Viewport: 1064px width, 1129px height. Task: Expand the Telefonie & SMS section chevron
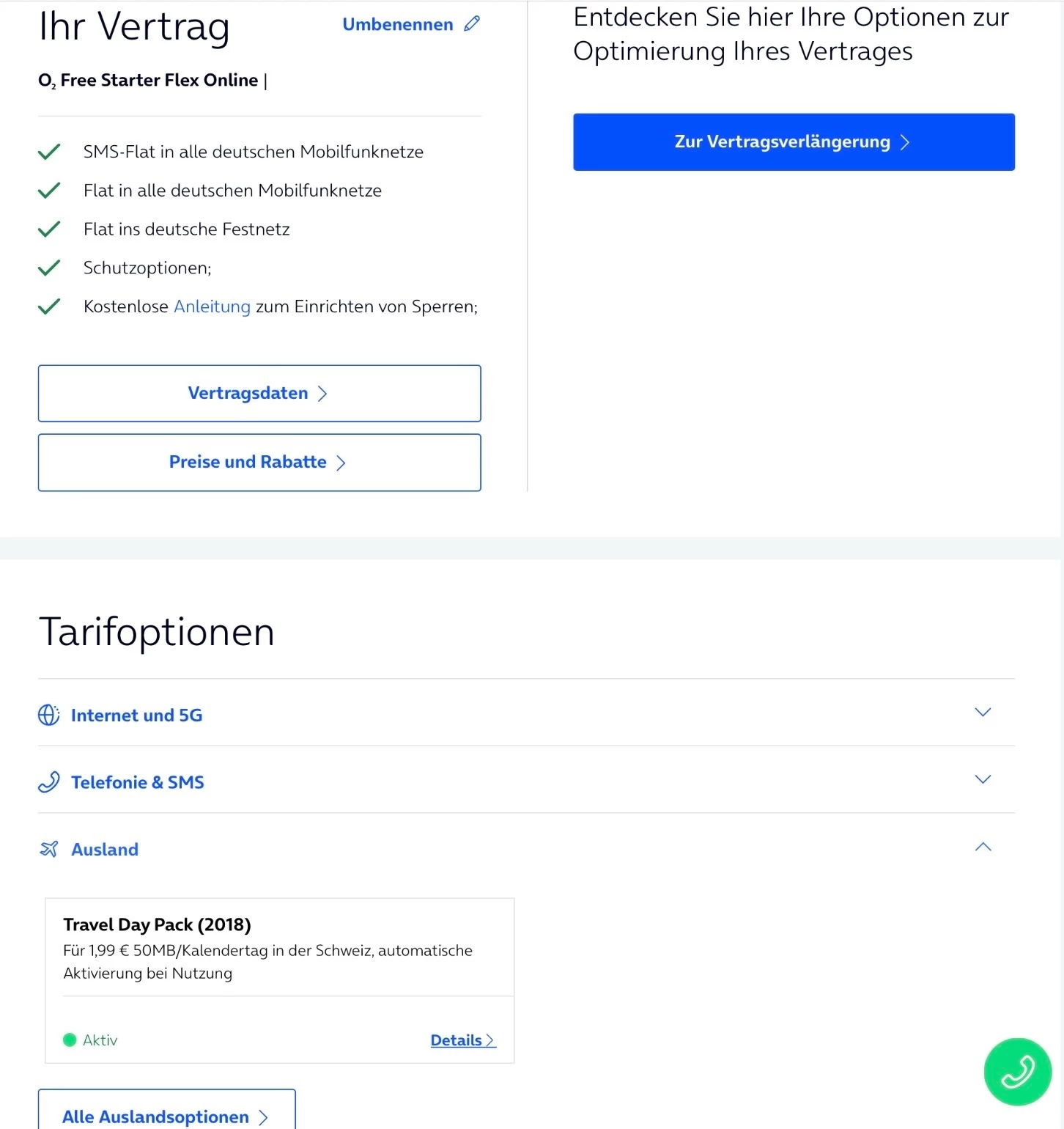[983, 779]
